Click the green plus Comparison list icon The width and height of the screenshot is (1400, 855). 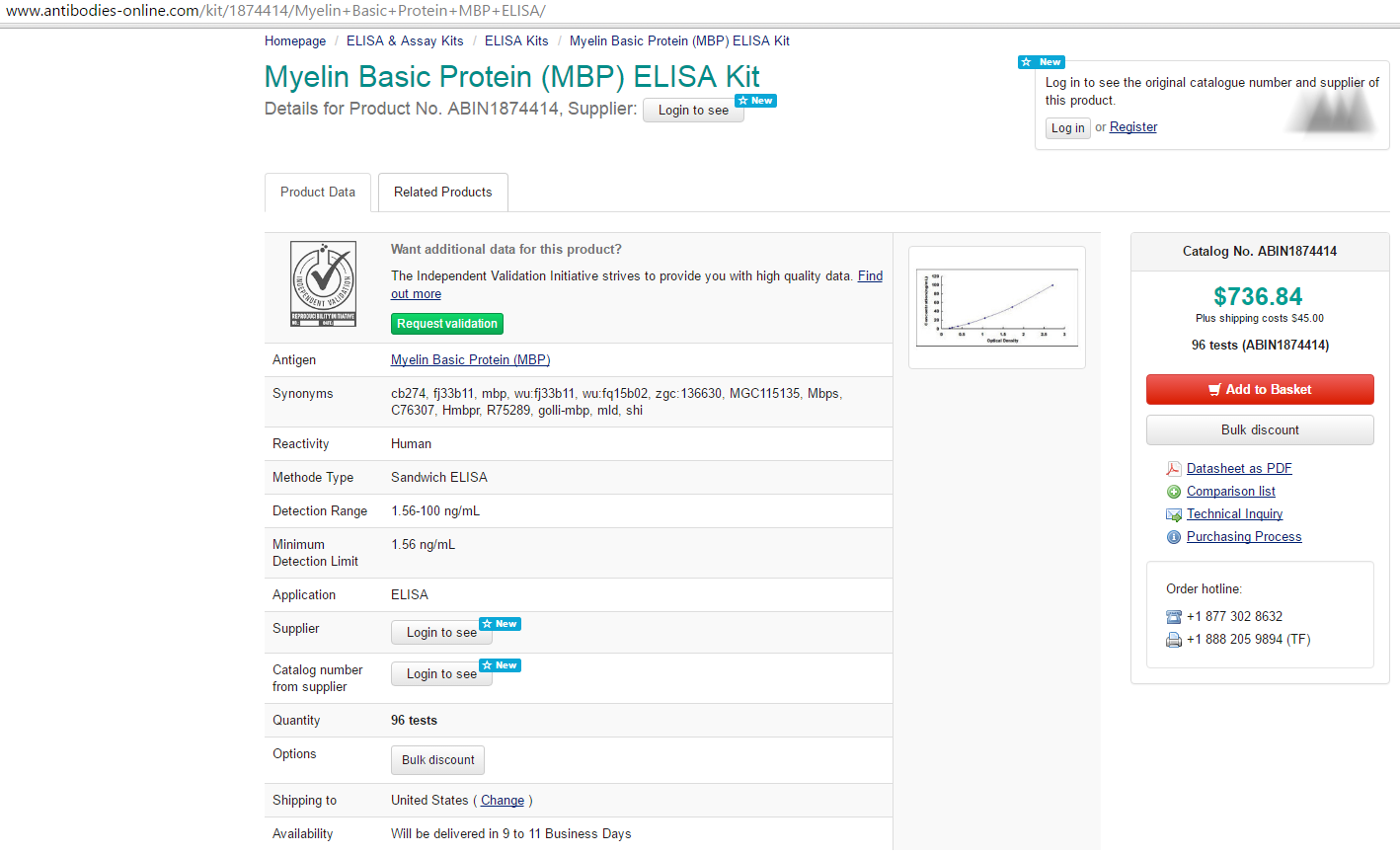1174,492
